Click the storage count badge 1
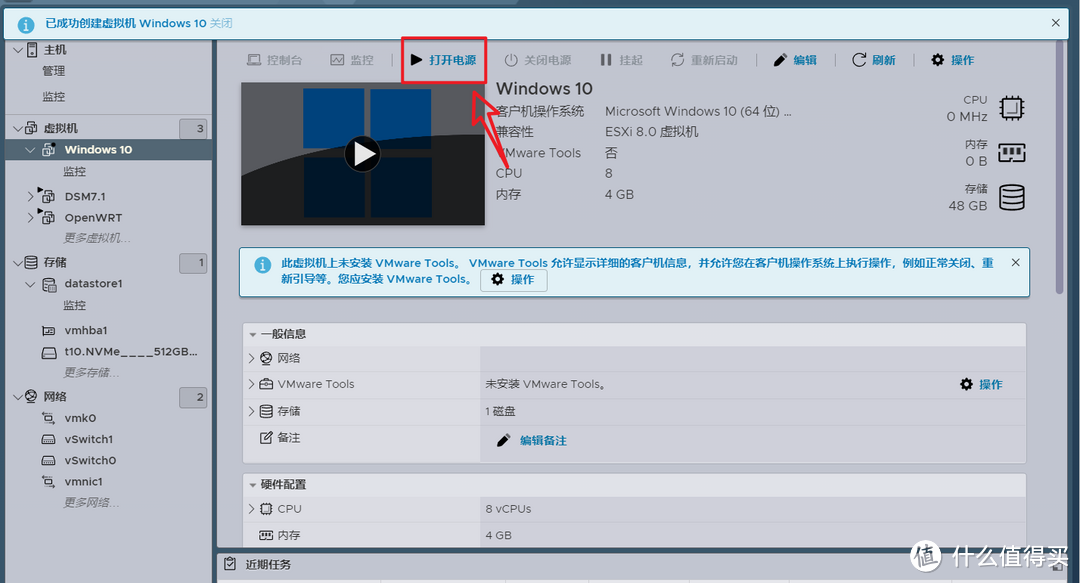This screenshot has height=583, width=1080. pos(193,263)
